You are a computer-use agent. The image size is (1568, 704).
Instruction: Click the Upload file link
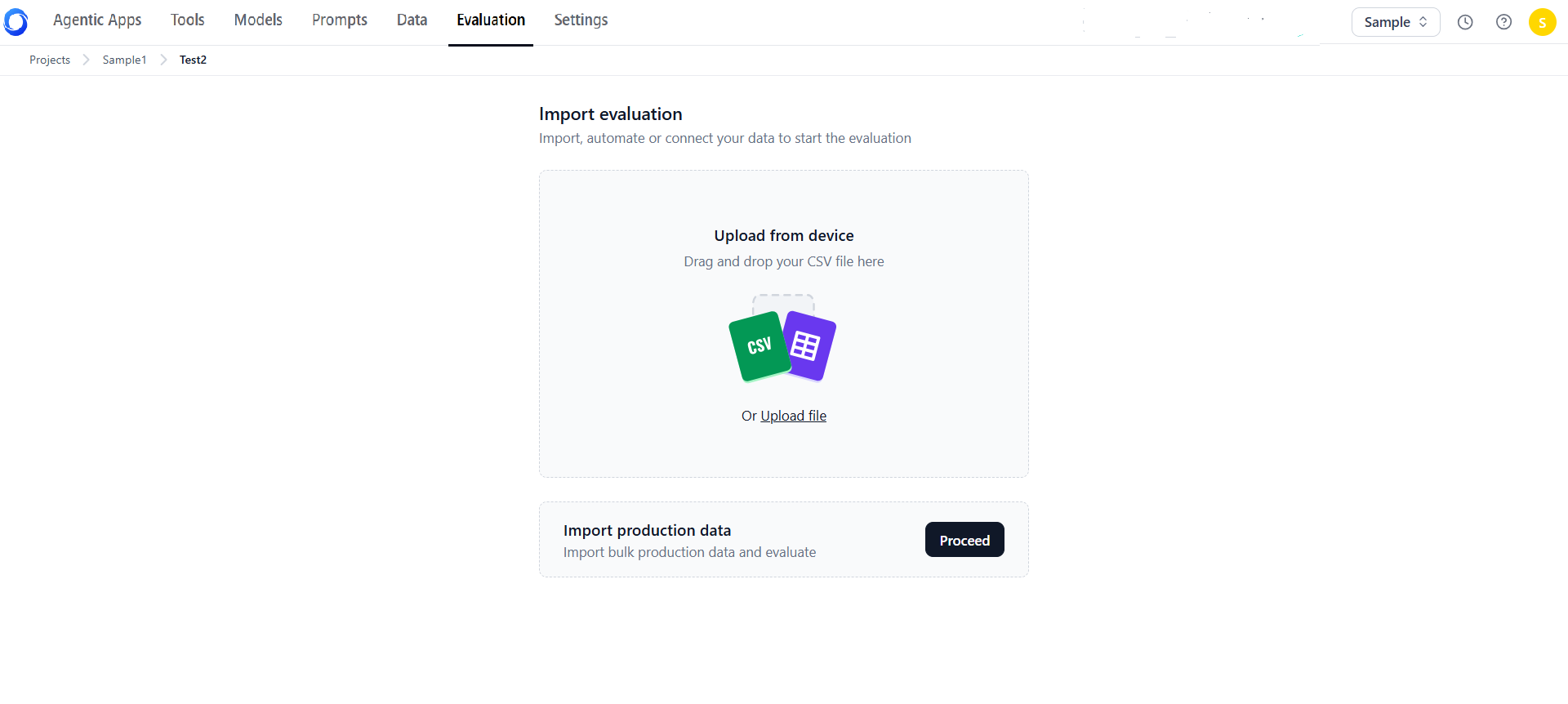tap(793, 416)
